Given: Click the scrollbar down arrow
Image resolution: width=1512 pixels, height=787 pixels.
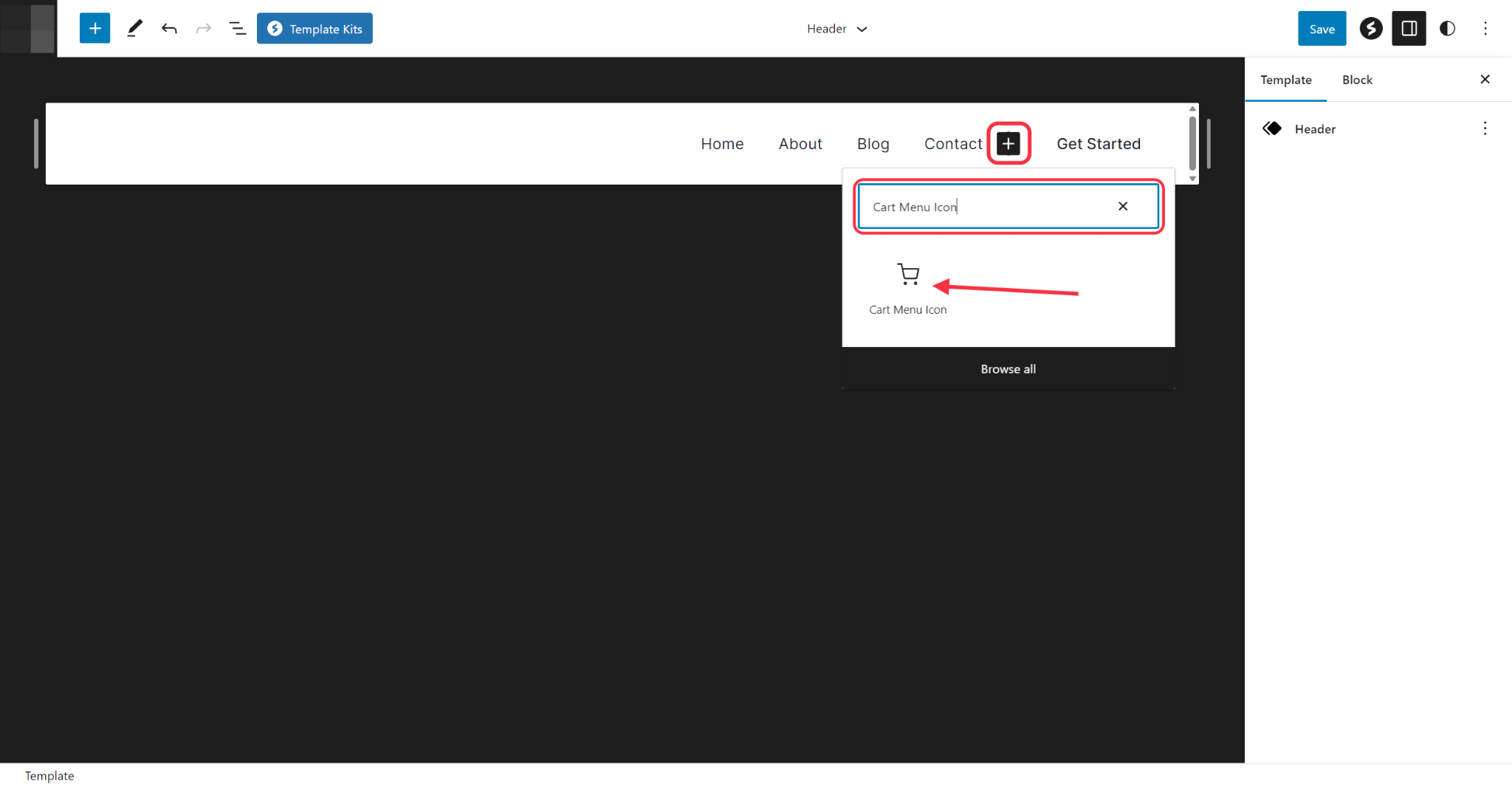Looking at the screenshot, I should point(1192,179).
